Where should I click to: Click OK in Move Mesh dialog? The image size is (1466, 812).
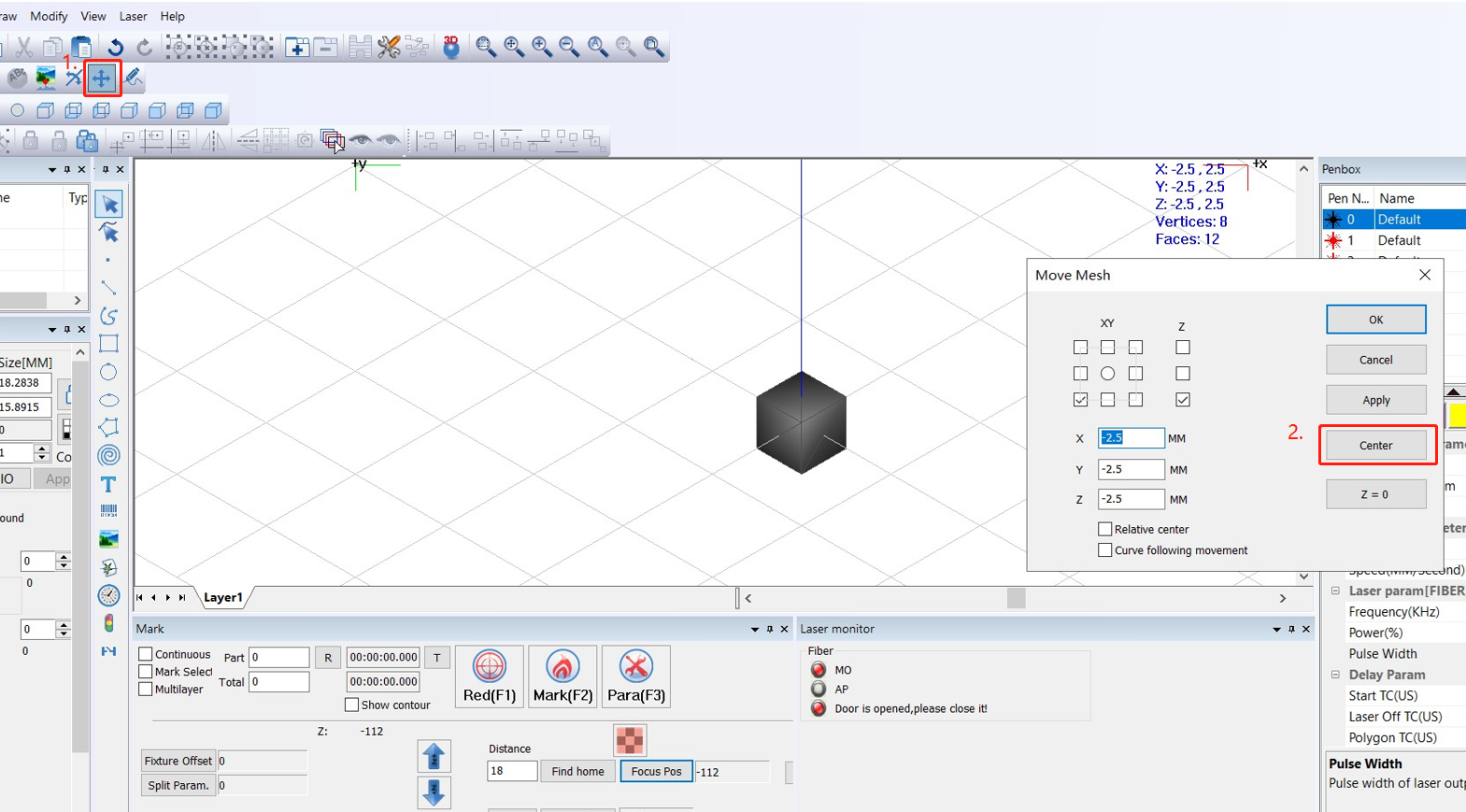1376,320
